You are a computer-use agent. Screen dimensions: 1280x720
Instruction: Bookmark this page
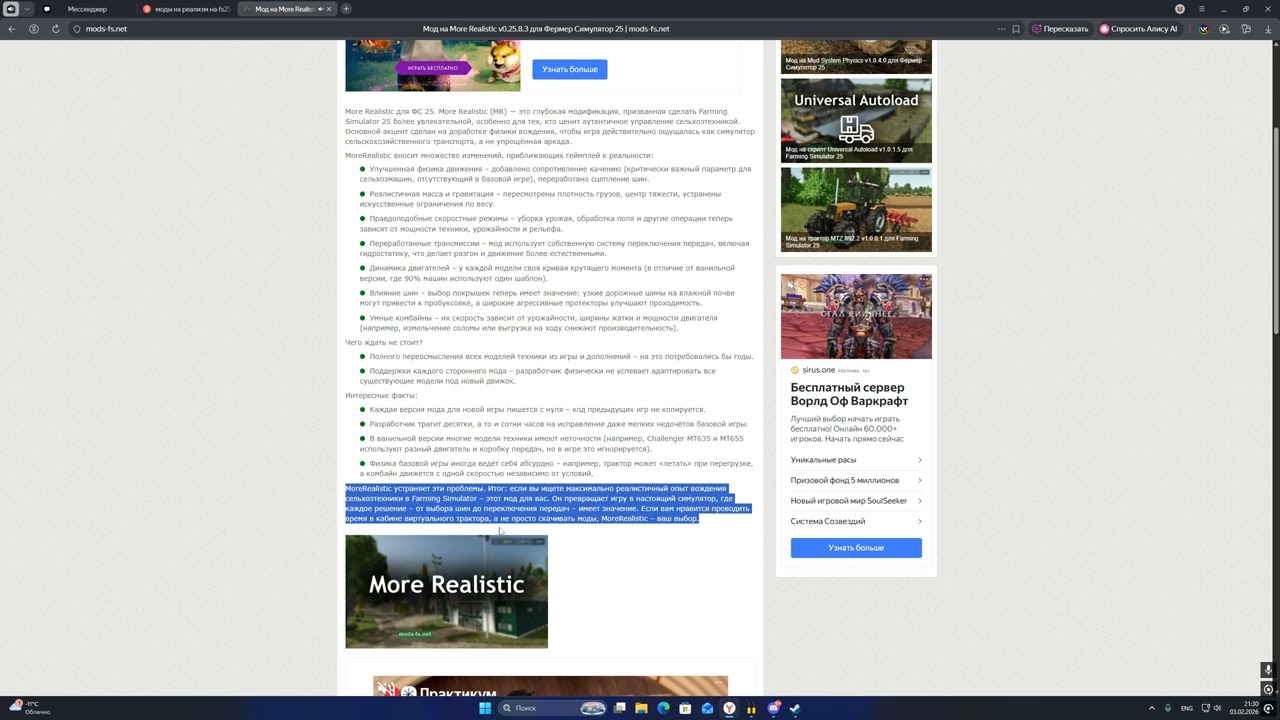(1016, 29)
